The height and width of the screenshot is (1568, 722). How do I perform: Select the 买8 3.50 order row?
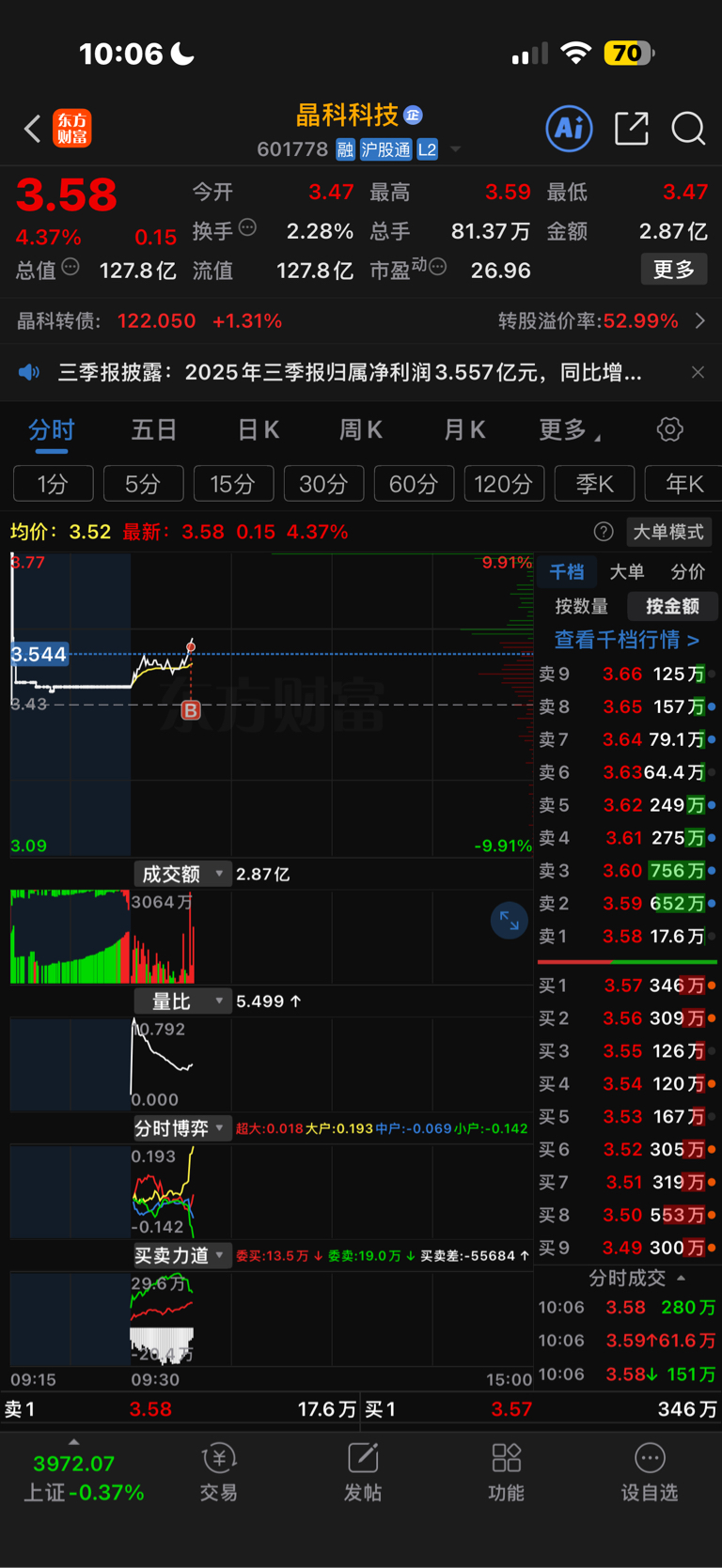coord(627,1215)
